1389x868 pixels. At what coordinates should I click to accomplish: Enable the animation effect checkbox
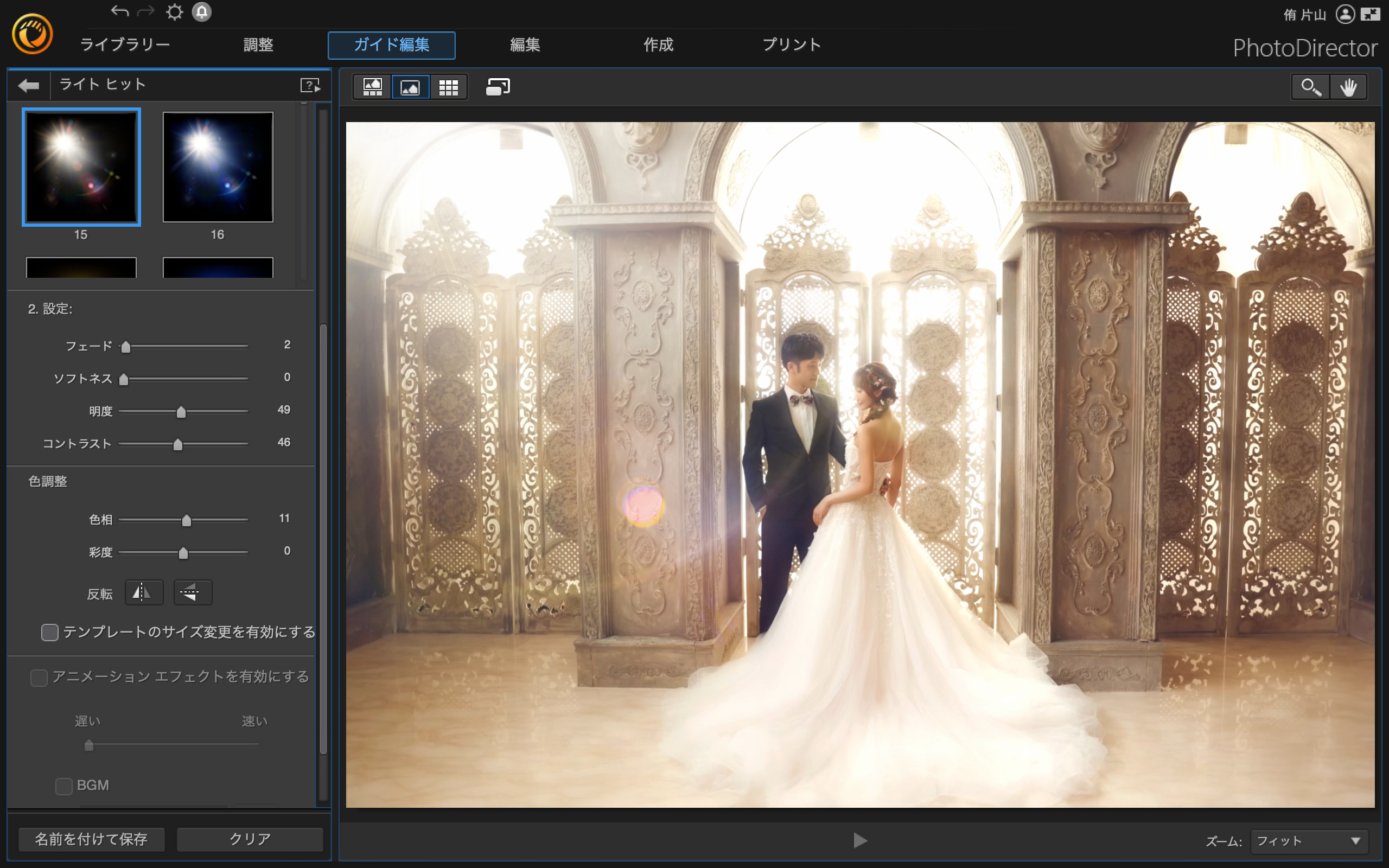pos(39,678)
